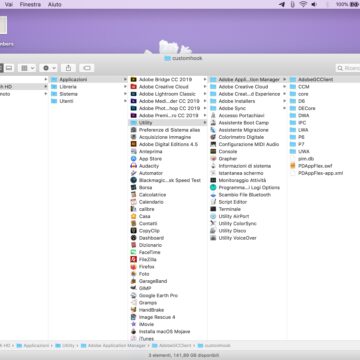360x360 pixels.
Task: Click the PDAppFlex.swf file icon
Action: tap(293, 166)
